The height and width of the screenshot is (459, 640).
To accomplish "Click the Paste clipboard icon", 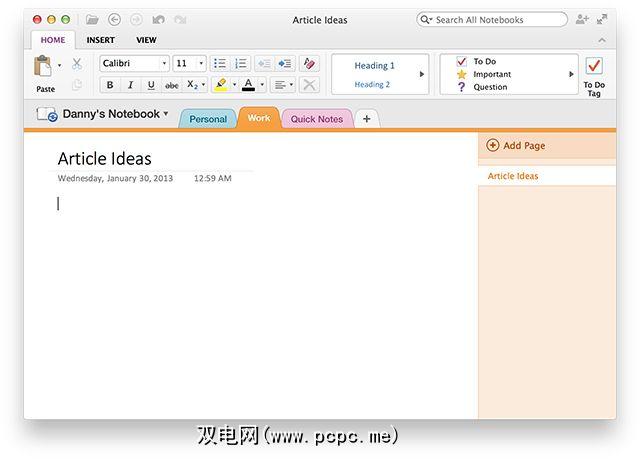I will click(43, 67).
